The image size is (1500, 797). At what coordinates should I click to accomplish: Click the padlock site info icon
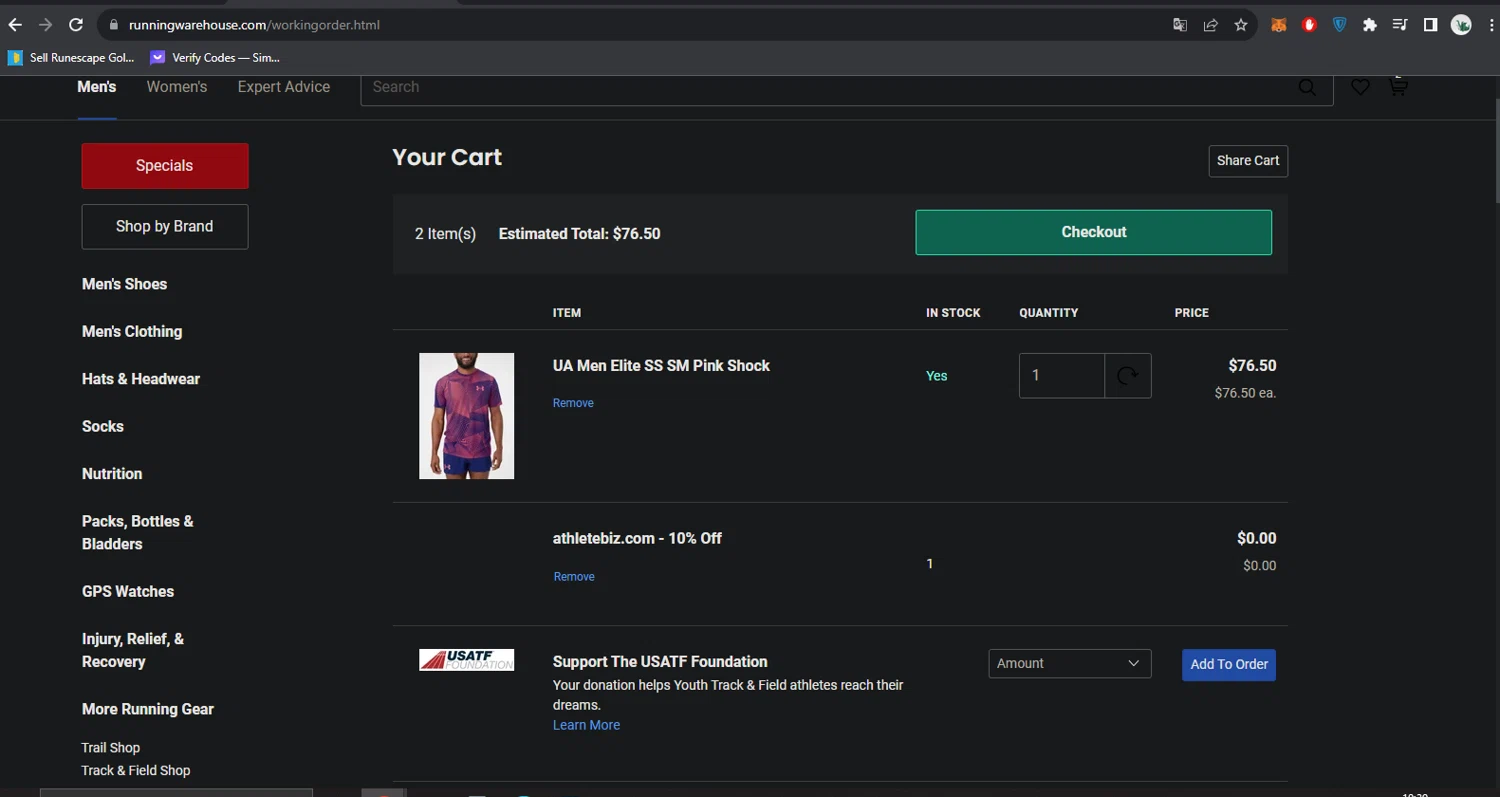113,25
